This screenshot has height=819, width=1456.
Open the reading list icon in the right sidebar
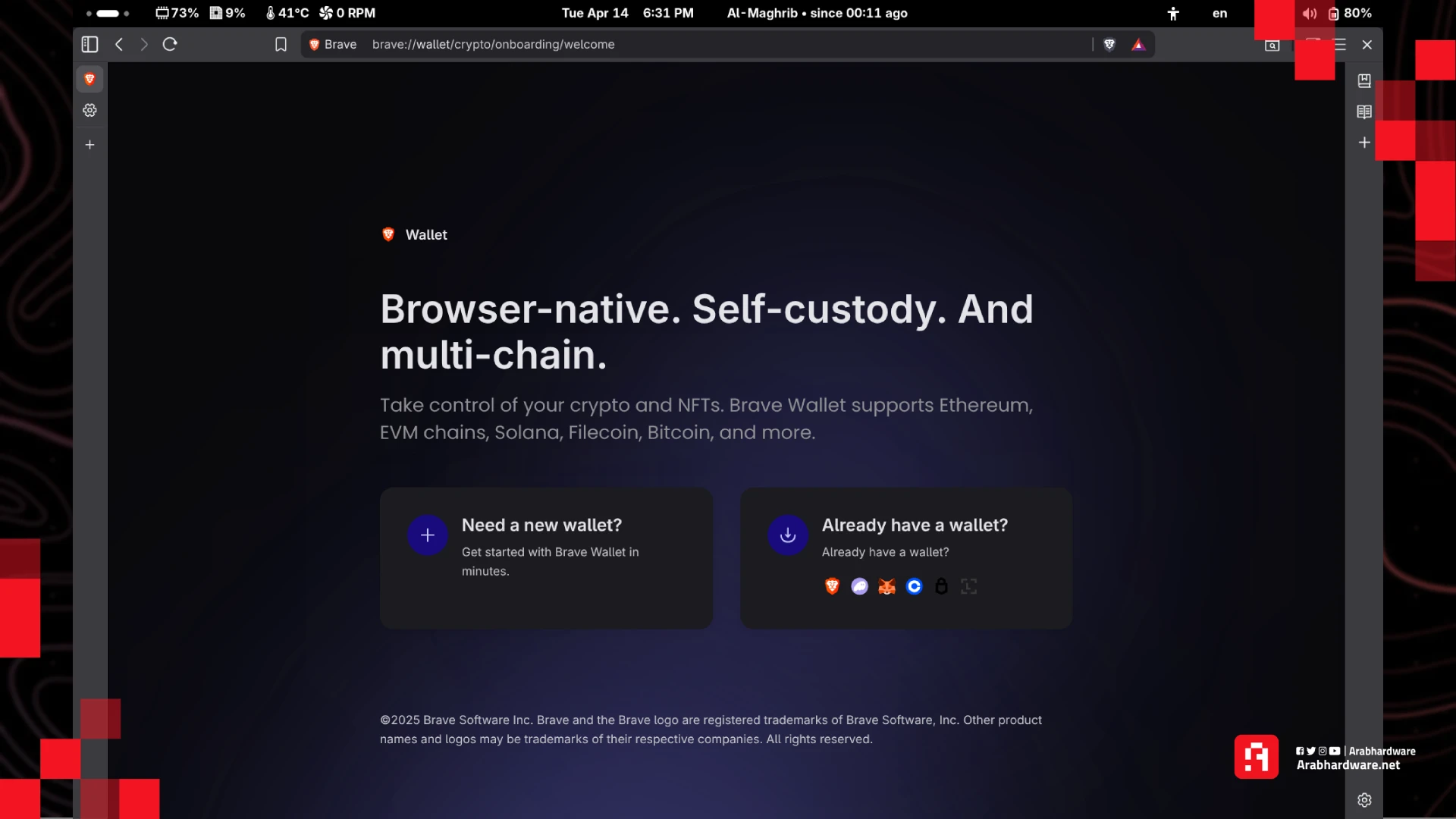click(1363, 112)
